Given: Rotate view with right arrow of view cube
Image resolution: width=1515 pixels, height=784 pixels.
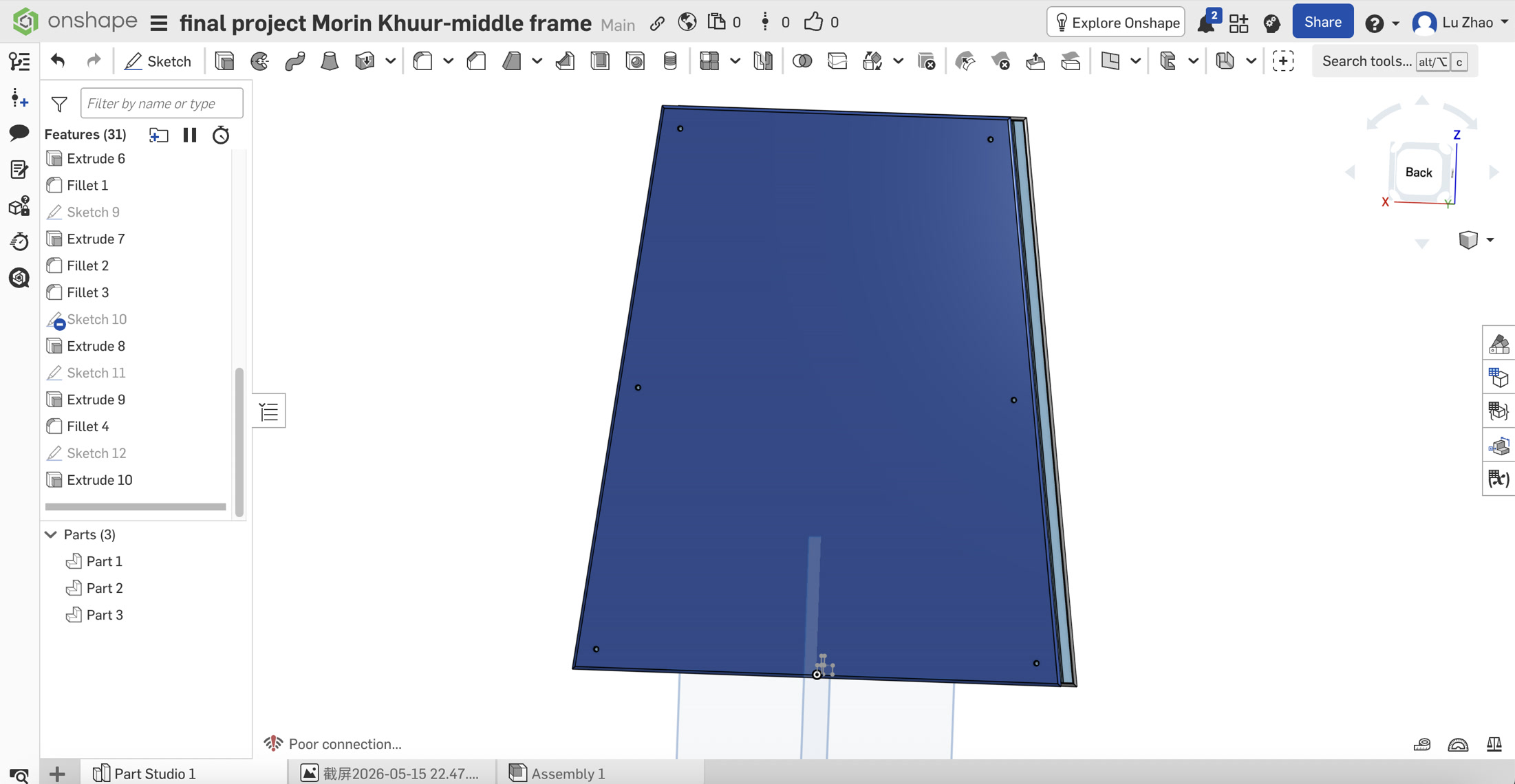Looking at the screenshot, I should (x=1494, y=172).
